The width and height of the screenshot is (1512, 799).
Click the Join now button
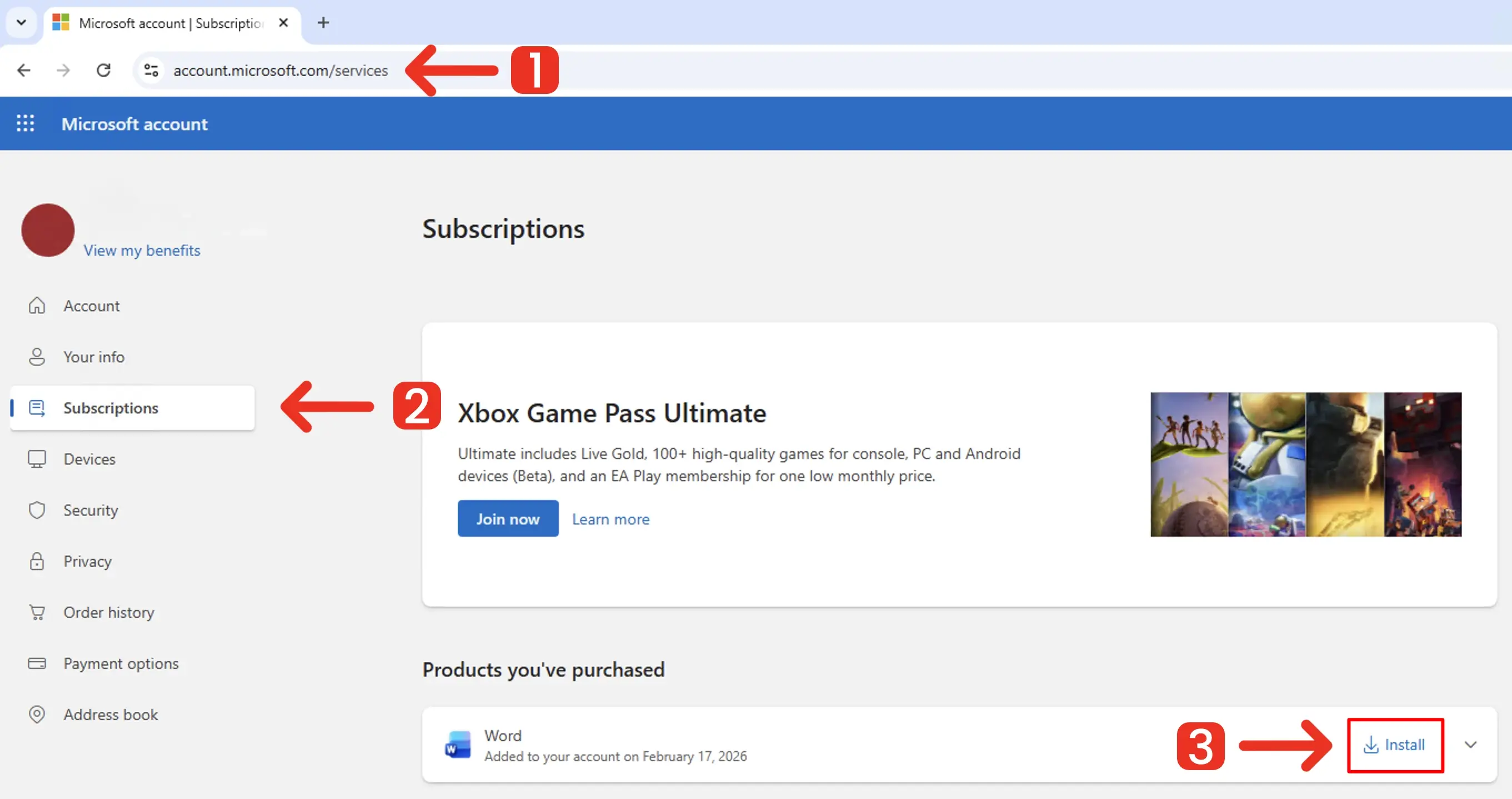[508, 518]
